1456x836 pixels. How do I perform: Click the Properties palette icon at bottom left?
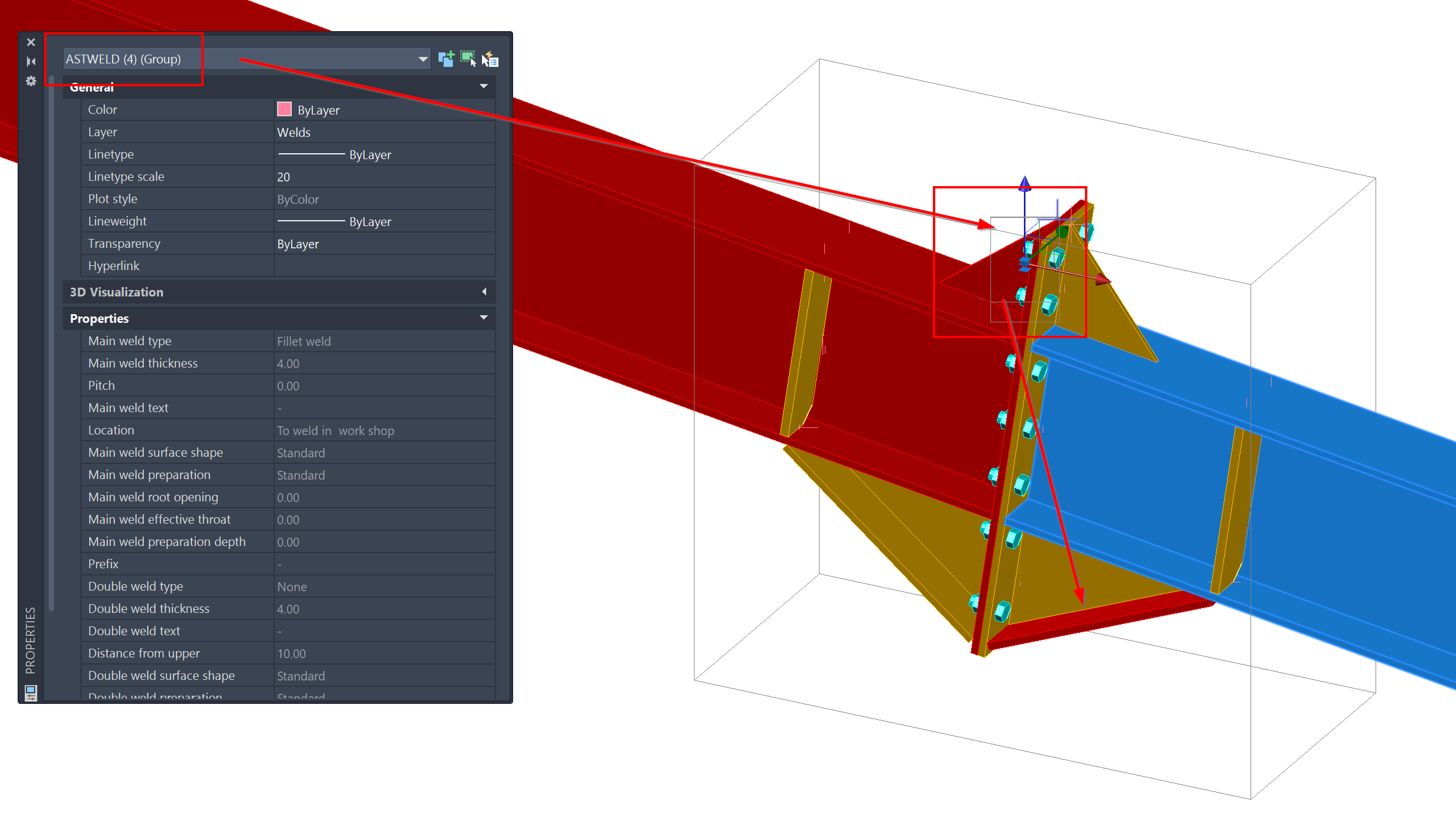coord(30,692)
